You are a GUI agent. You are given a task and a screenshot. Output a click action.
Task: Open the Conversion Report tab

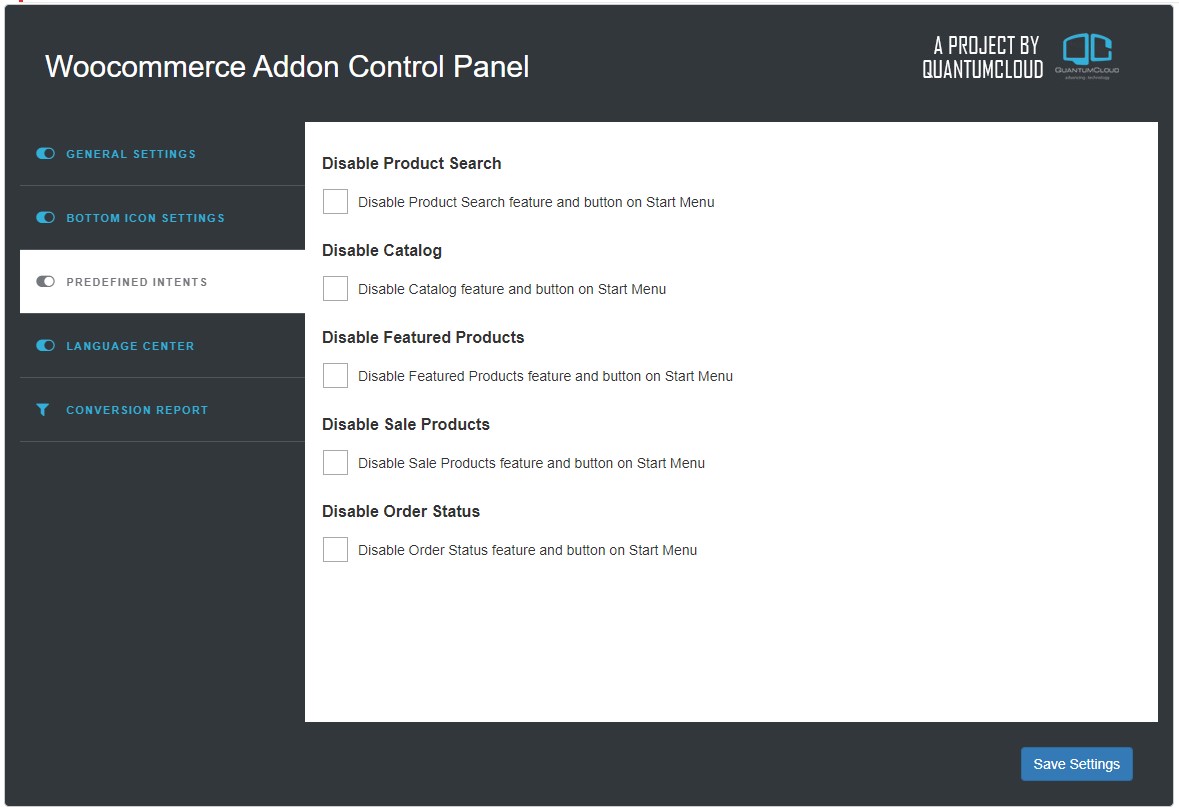137,410
